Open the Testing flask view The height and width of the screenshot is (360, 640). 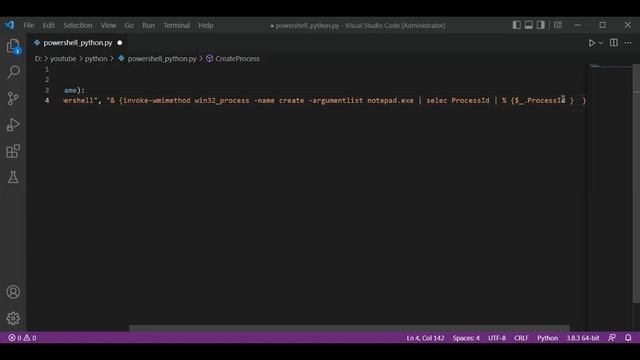13,177
